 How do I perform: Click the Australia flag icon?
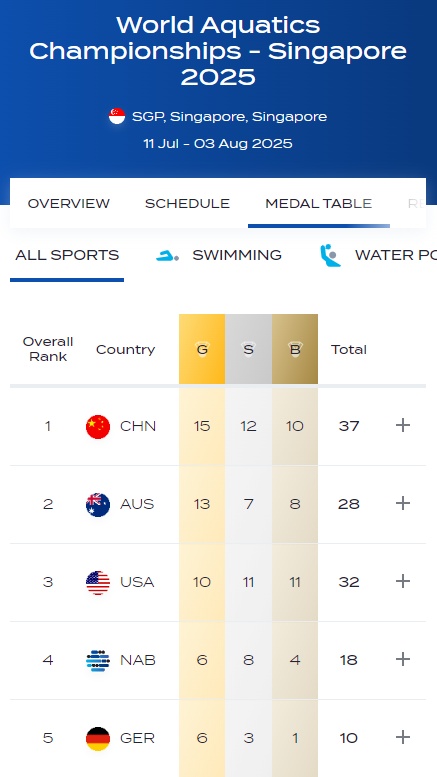[98, 504]
